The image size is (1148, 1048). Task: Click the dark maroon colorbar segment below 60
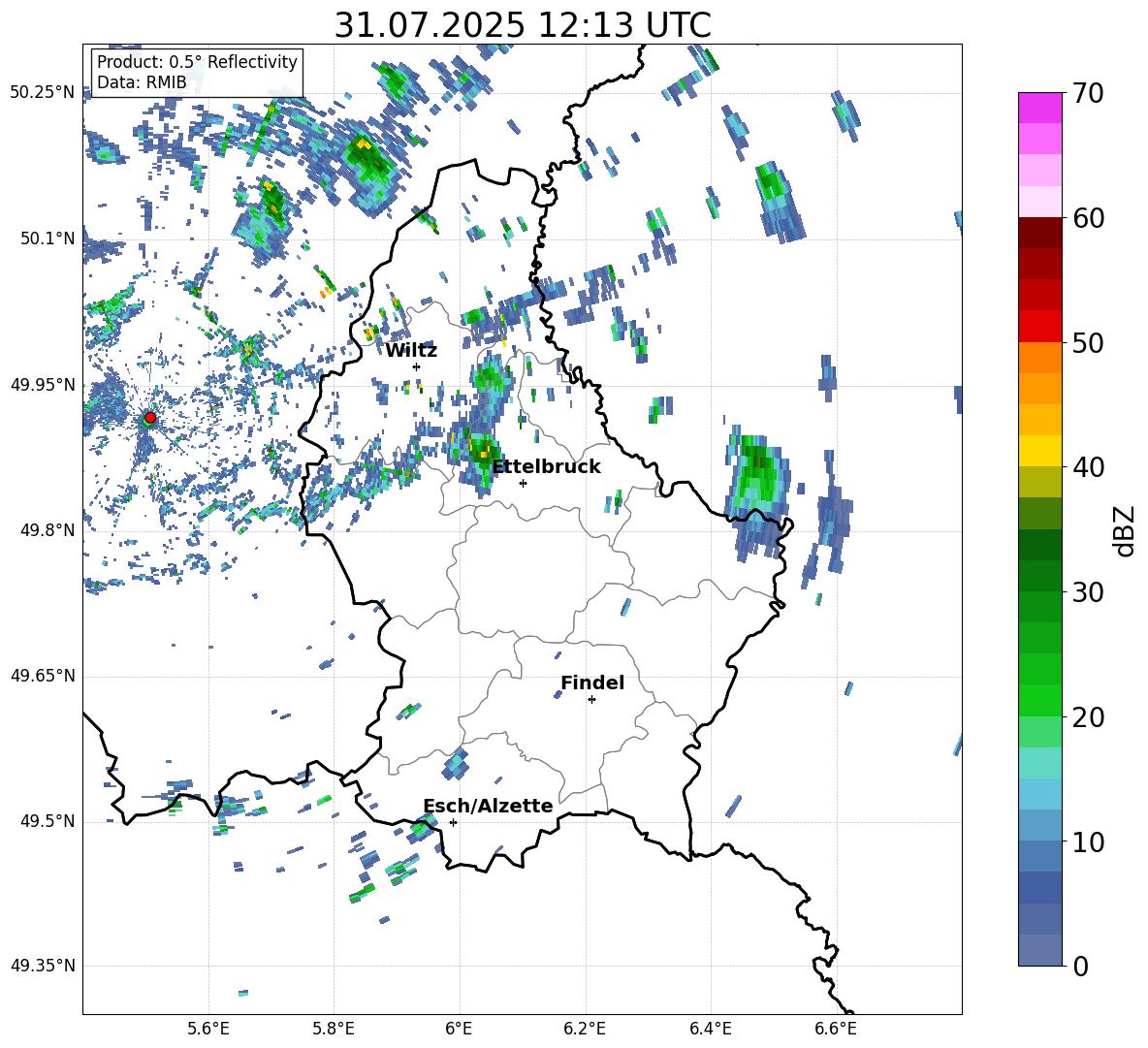[1040, 233]
